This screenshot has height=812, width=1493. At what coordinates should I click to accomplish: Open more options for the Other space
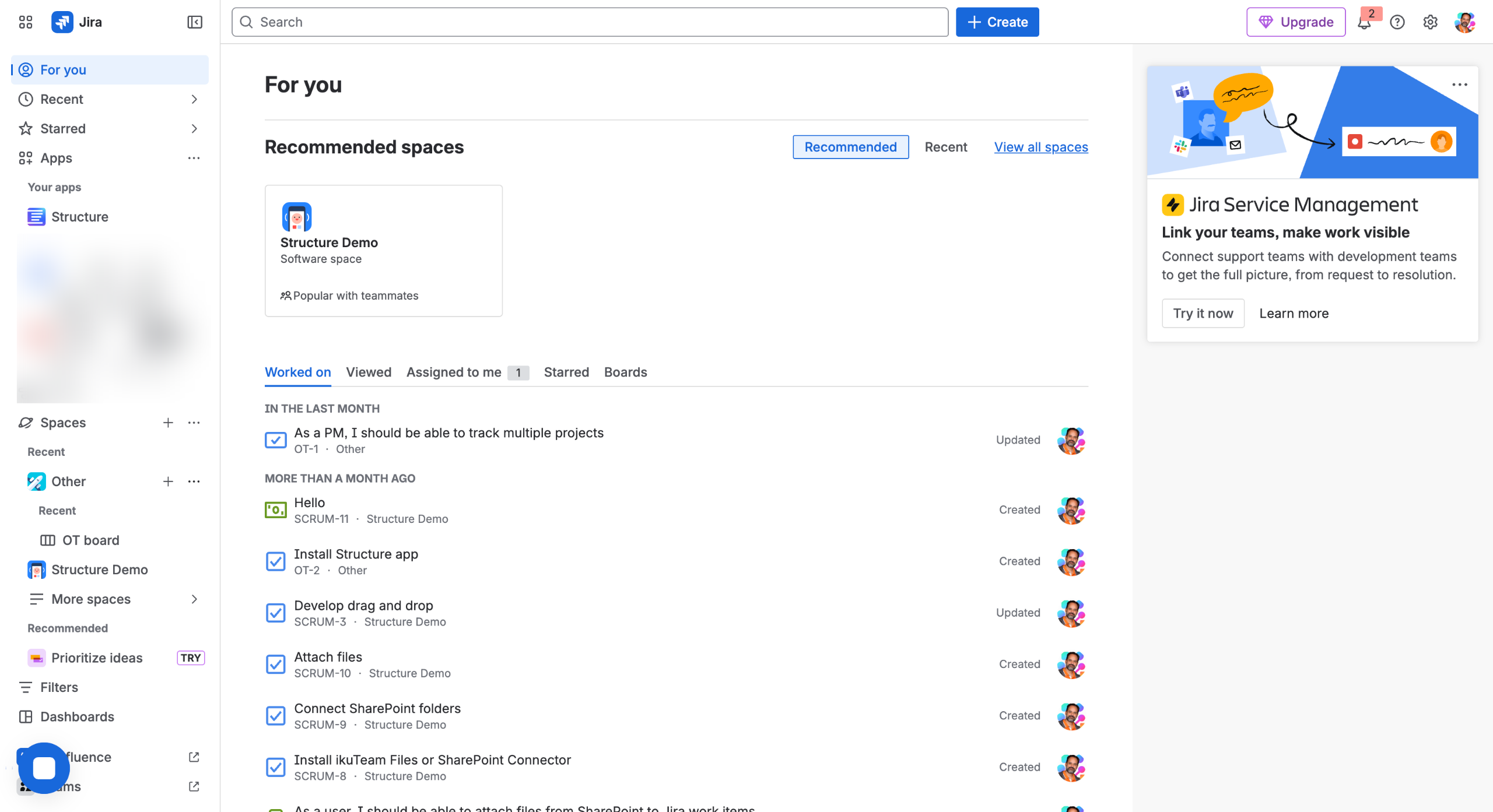pos(194,481)
